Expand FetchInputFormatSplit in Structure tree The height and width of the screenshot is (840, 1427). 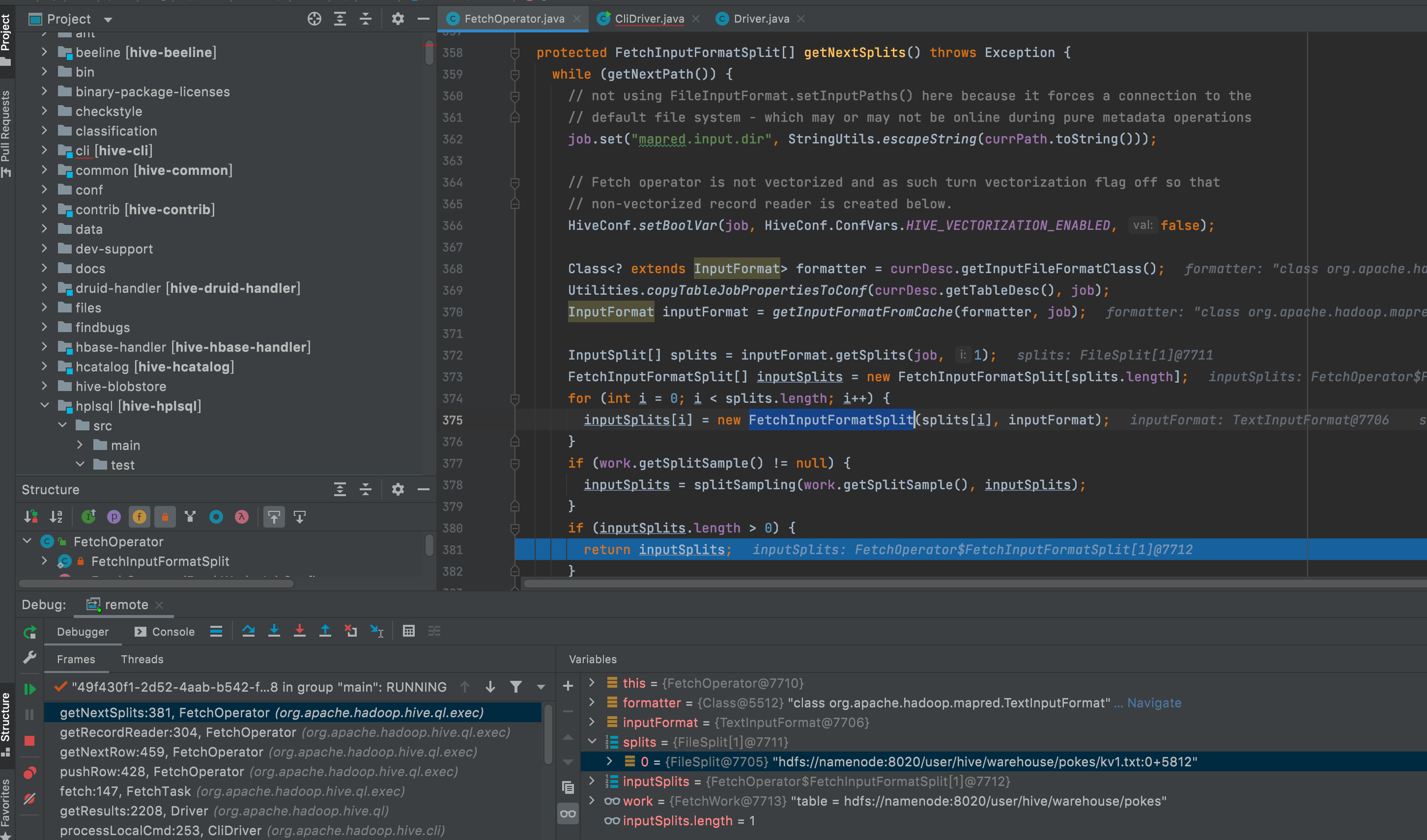44,561
